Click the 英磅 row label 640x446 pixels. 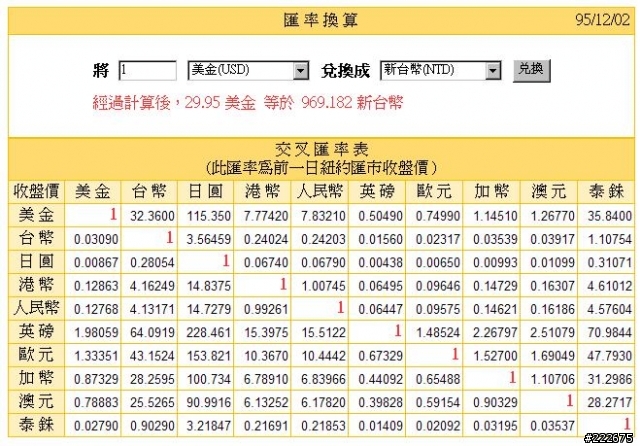pos(36,331)
